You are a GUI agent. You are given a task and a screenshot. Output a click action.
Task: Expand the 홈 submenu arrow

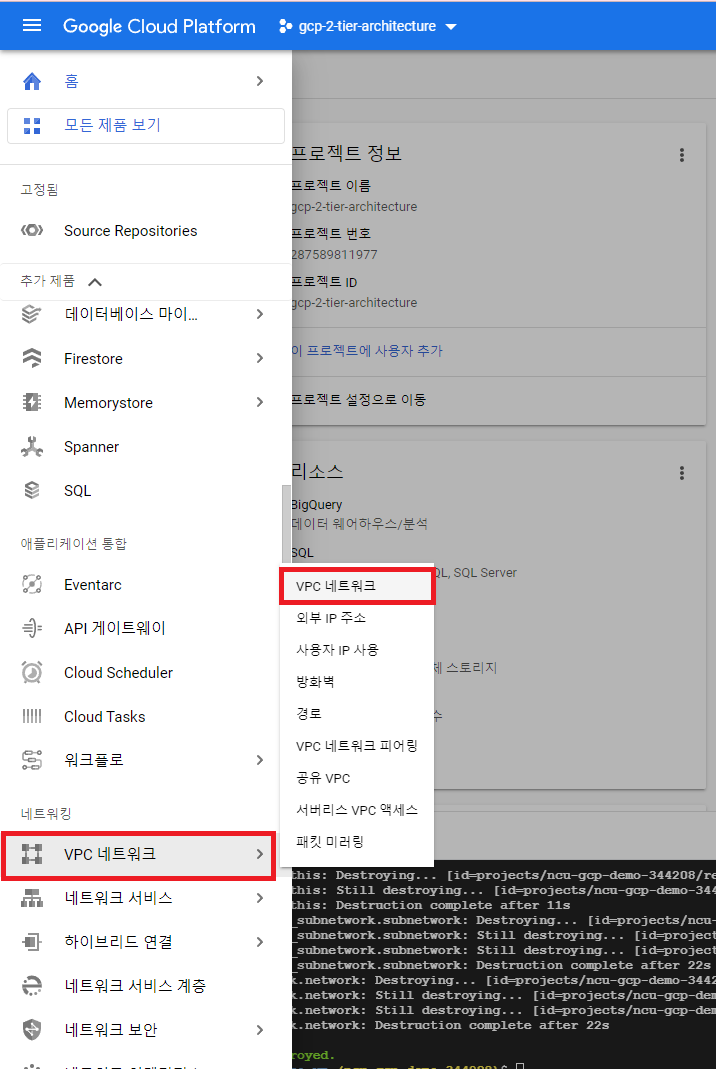point(260,81)
